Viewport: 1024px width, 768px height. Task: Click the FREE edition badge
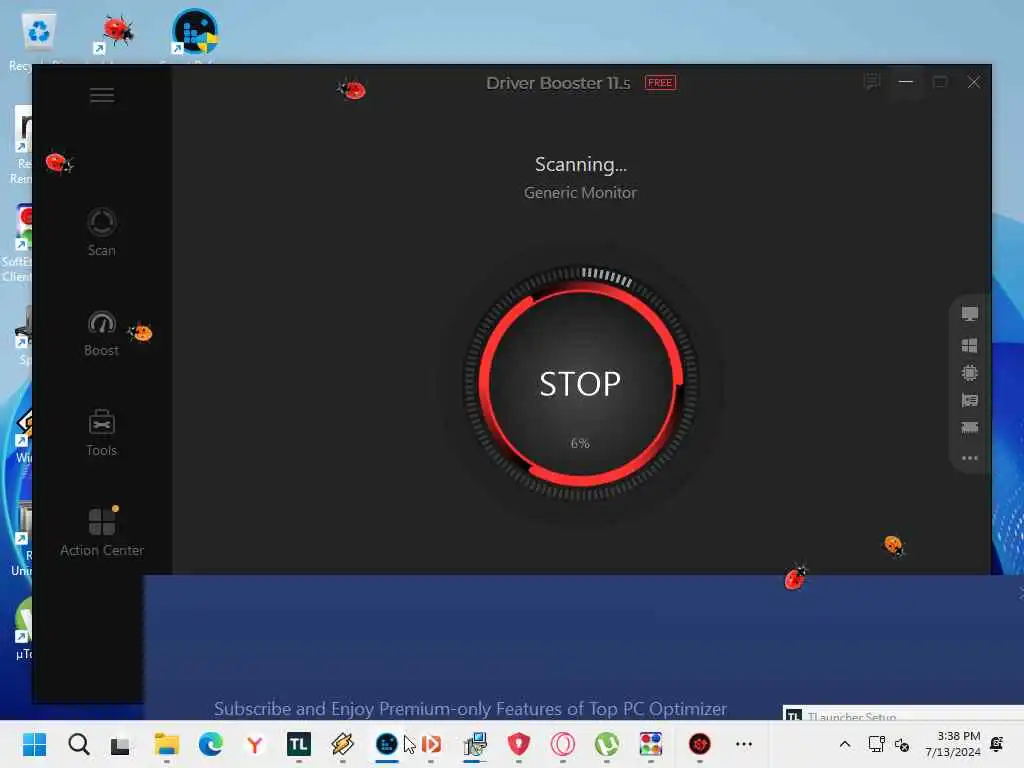pyautogui.click(x=660, y=83)
